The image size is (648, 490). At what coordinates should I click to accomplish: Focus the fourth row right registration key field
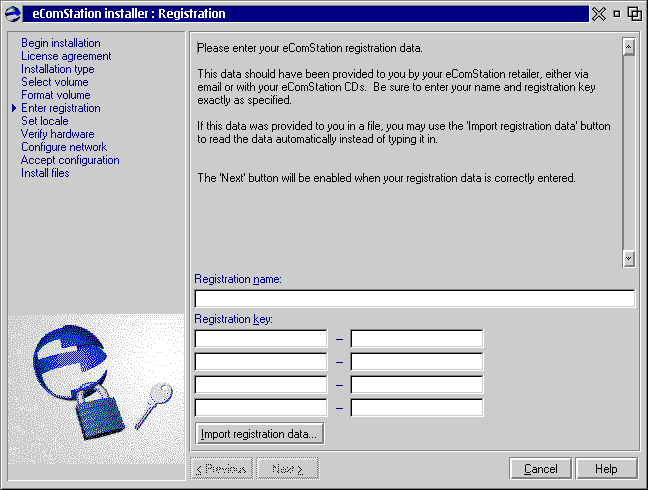(x=417, y=408)
